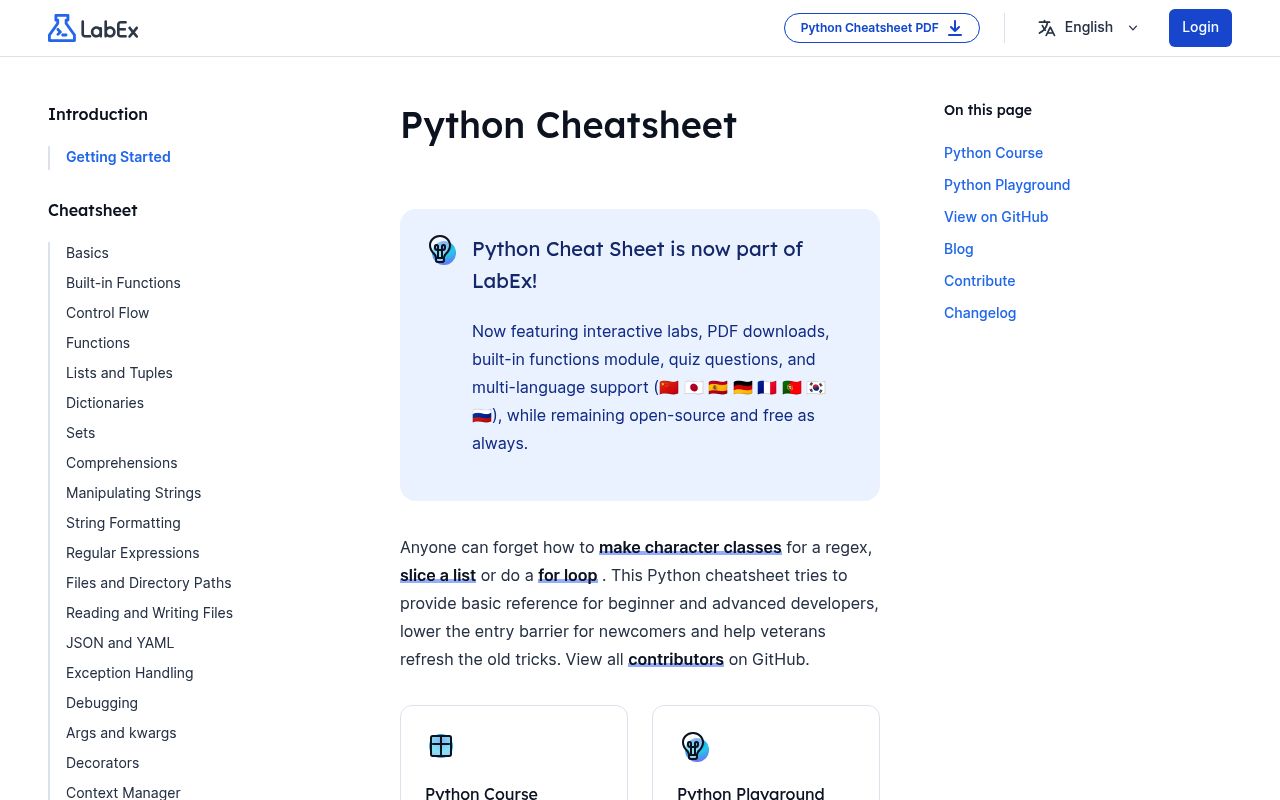Click View on GitHub under On this page
Image resolution: width=1280 pixels, height=800 pixels.
996,217
